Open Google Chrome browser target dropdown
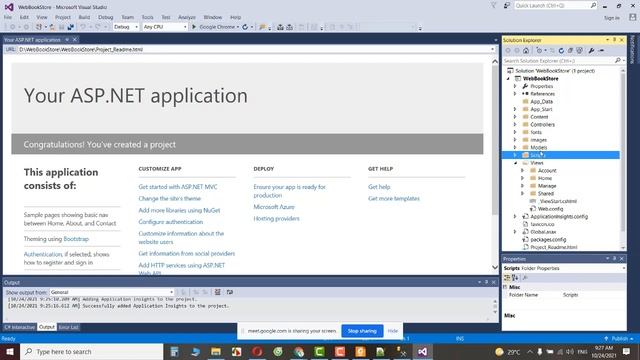Image resolution: width=640 pixels, height=360 pixels. 238,27
